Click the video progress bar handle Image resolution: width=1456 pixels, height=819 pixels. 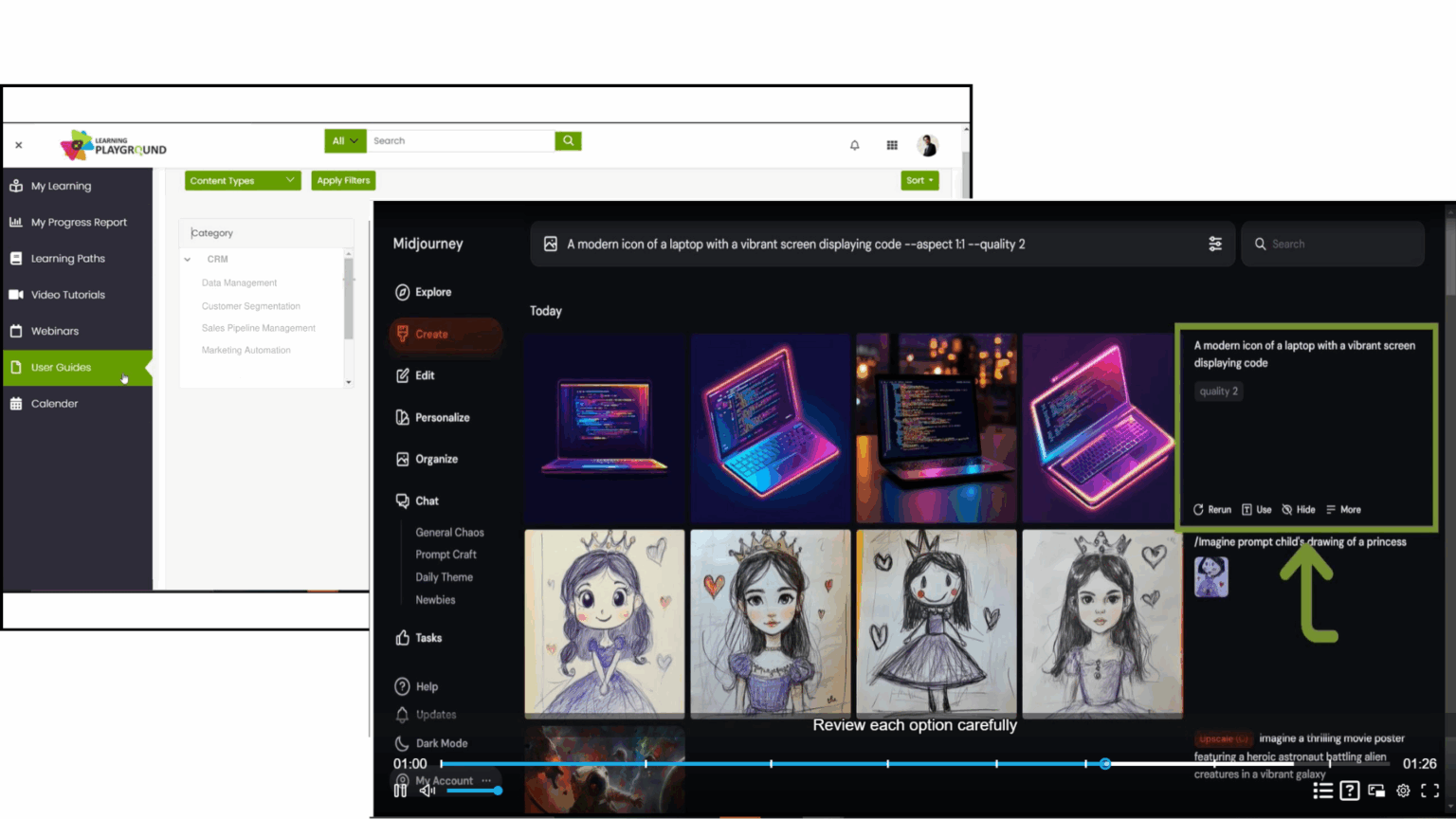point(1105,763)
